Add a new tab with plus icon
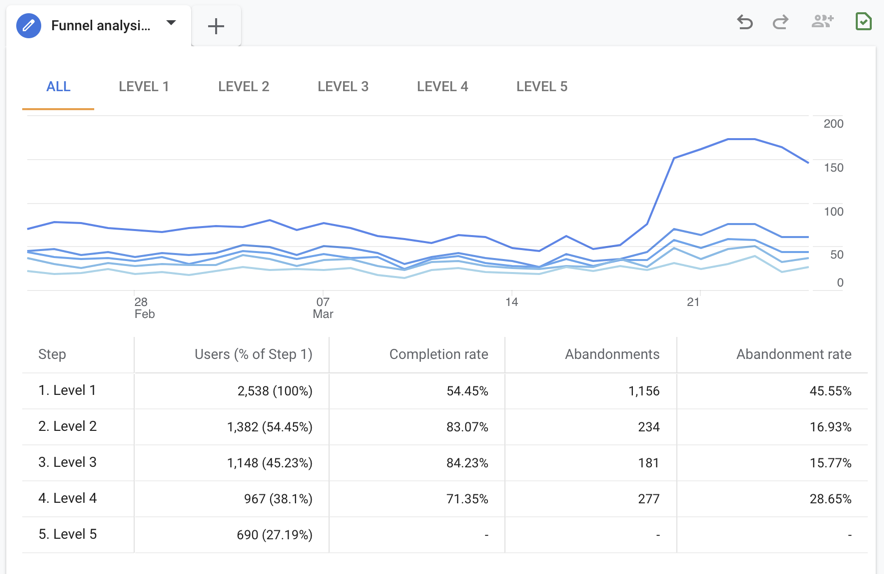The image size is (884, 574). [216, 26]
